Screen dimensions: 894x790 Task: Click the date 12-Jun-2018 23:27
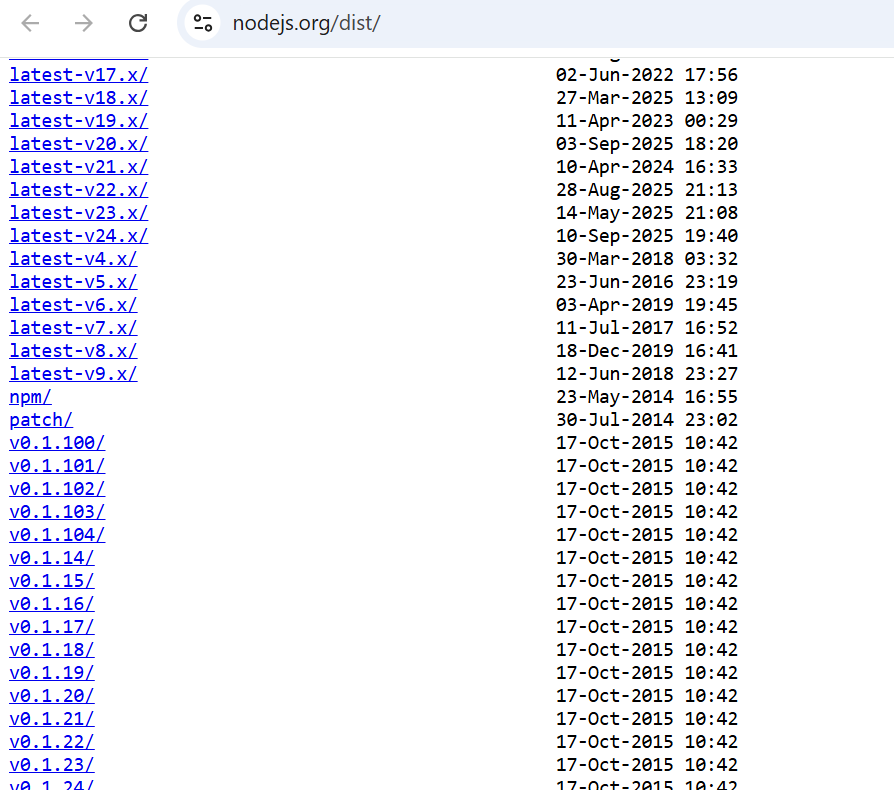pyautogui.click(x=647, y=373)
